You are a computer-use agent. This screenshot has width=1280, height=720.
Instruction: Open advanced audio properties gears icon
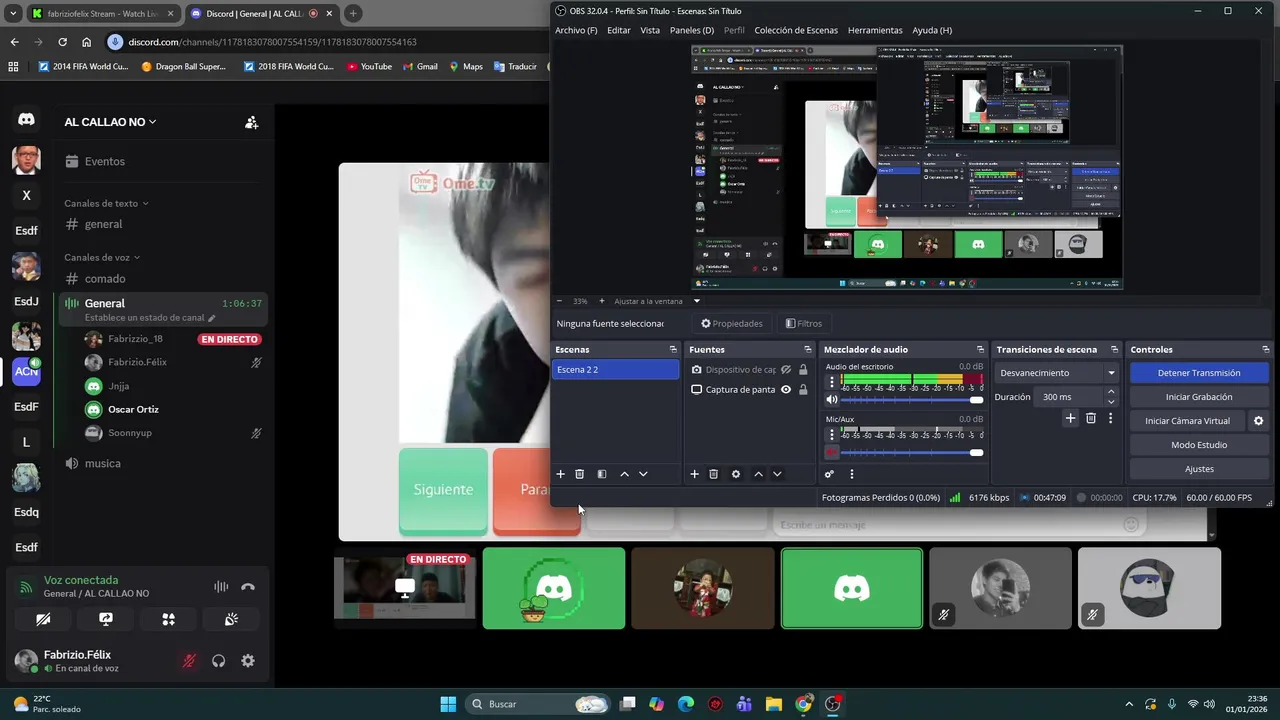coord(829,474)
